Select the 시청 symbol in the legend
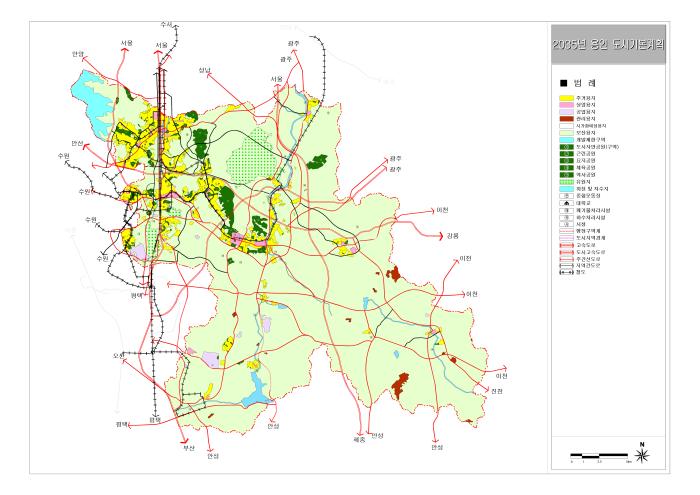The image size is (700, 495). [566, 223]
